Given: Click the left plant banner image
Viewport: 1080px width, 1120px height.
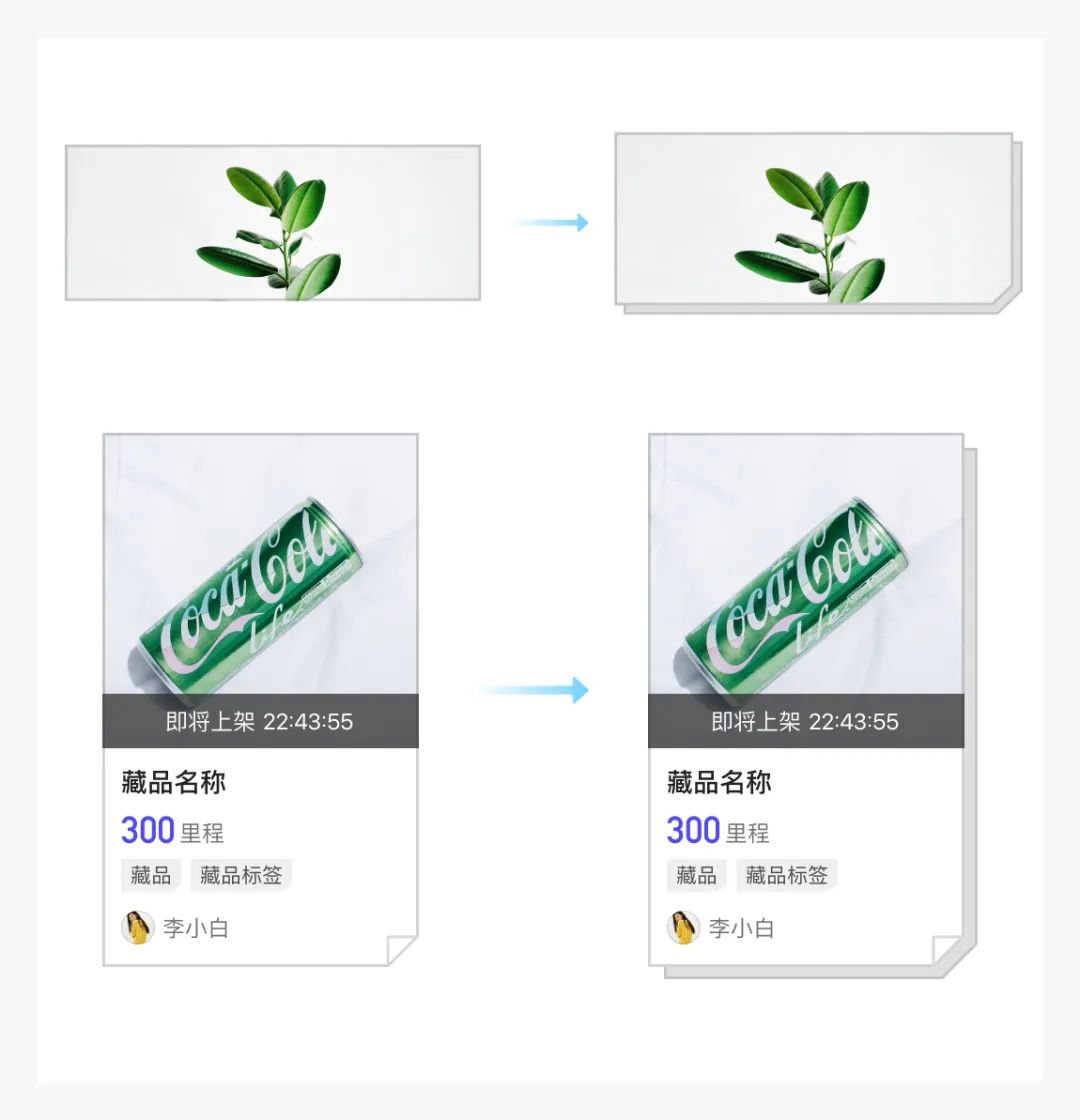Looking at the screenshot, I should tap(273, 223).
